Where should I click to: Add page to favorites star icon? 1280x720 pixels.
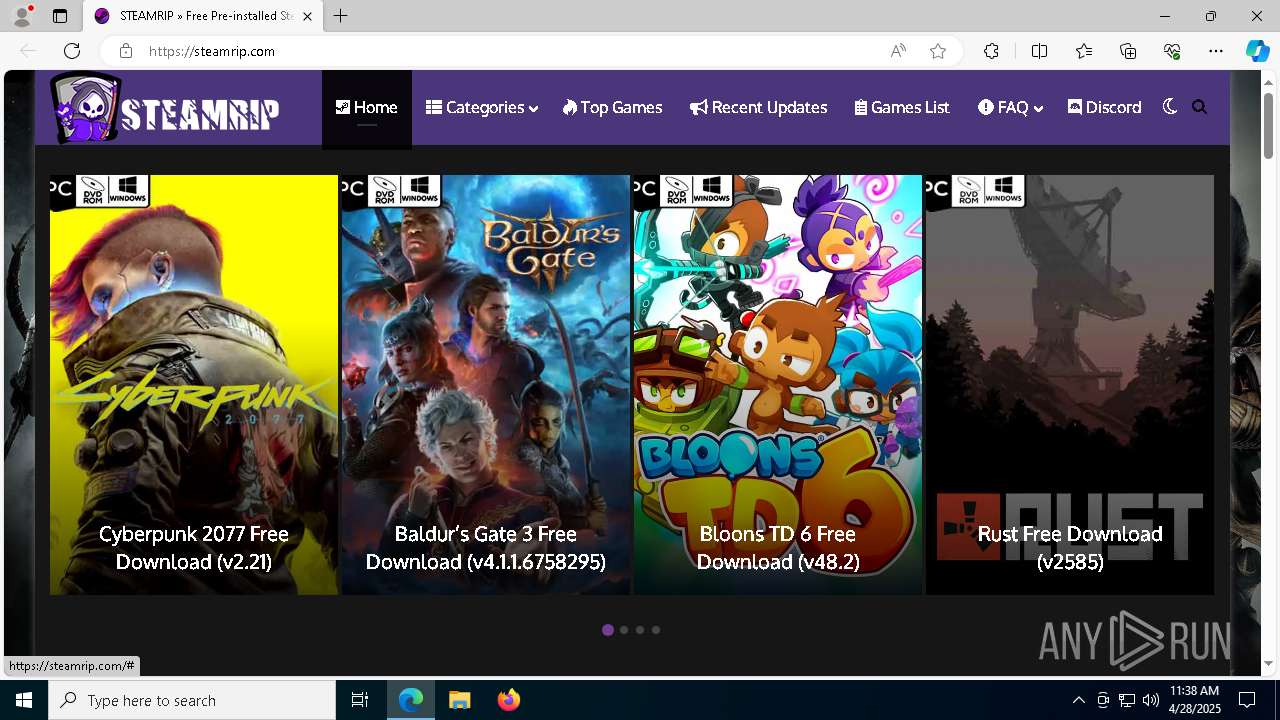938,51
